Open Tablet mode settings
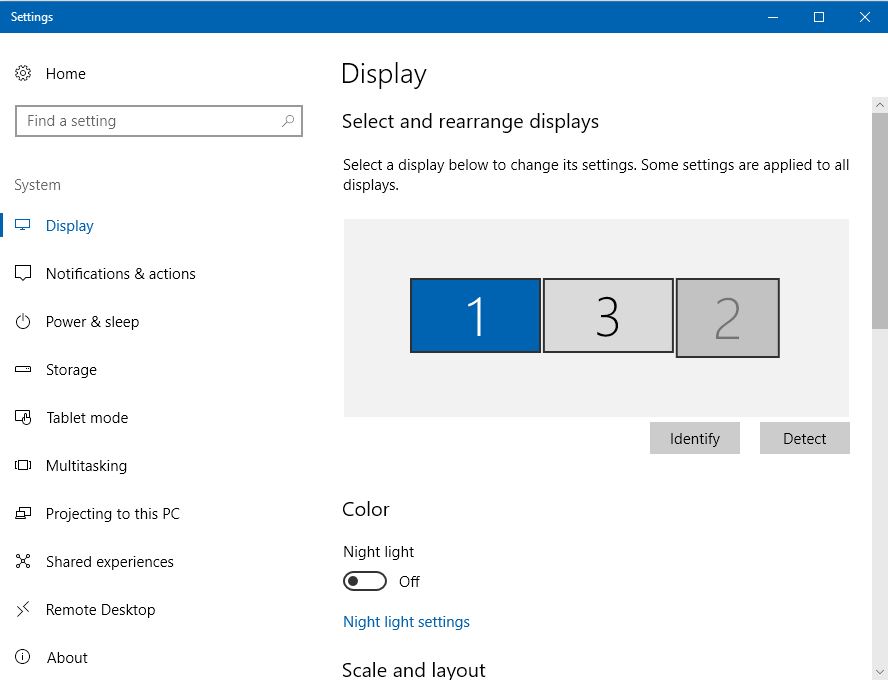The image size is (888, 680). pos(87,417)
